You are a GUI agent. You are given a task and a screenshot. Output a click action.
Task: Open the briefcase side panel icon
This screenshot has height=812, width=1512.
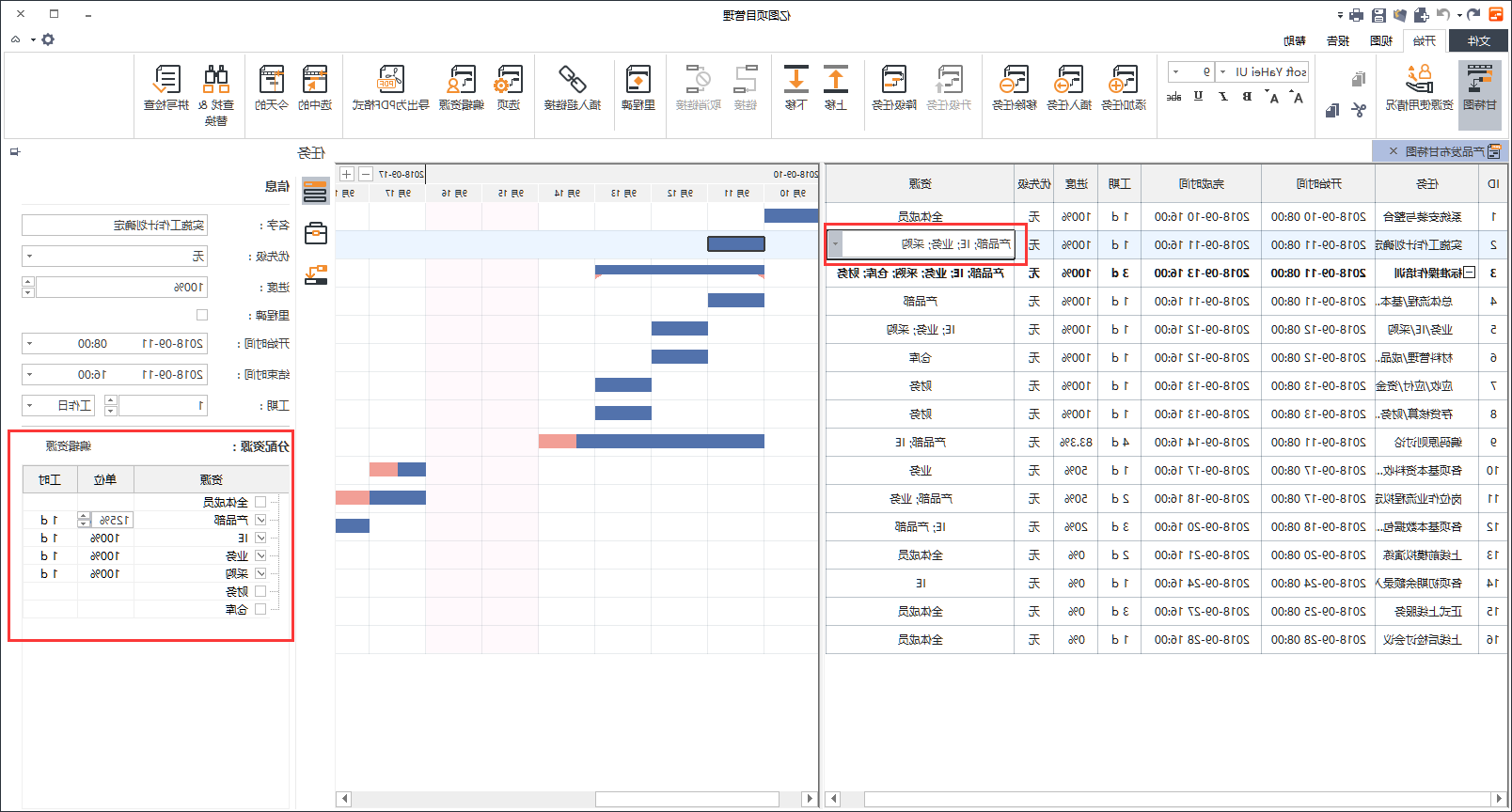pyautogui.click(x=316, y=233)
